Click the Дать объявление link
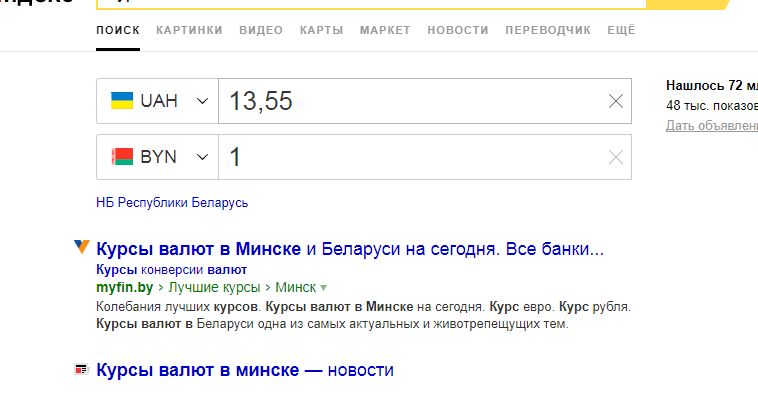This screenshot has width=758, height=394. pos(712,125)
